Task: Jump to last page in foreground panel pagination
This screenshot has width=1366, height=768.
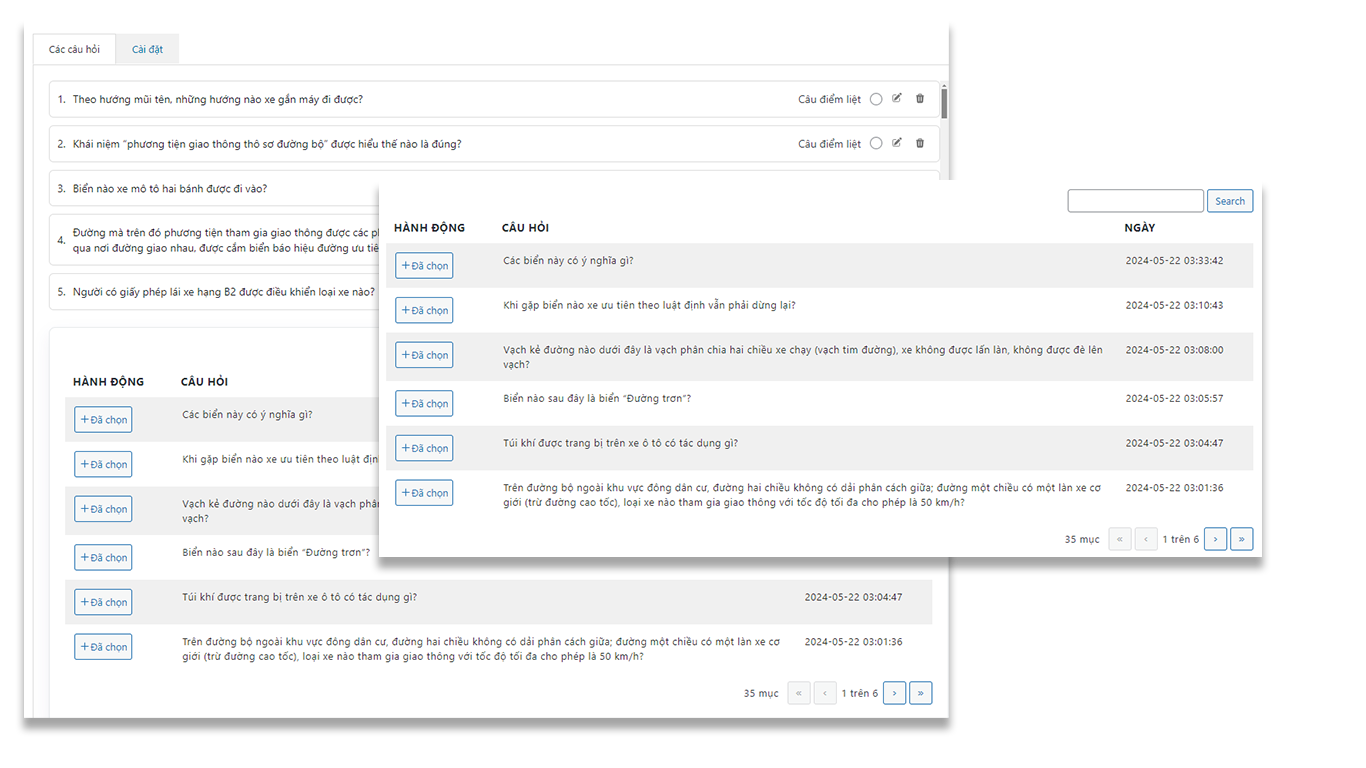Action: 1241,539
